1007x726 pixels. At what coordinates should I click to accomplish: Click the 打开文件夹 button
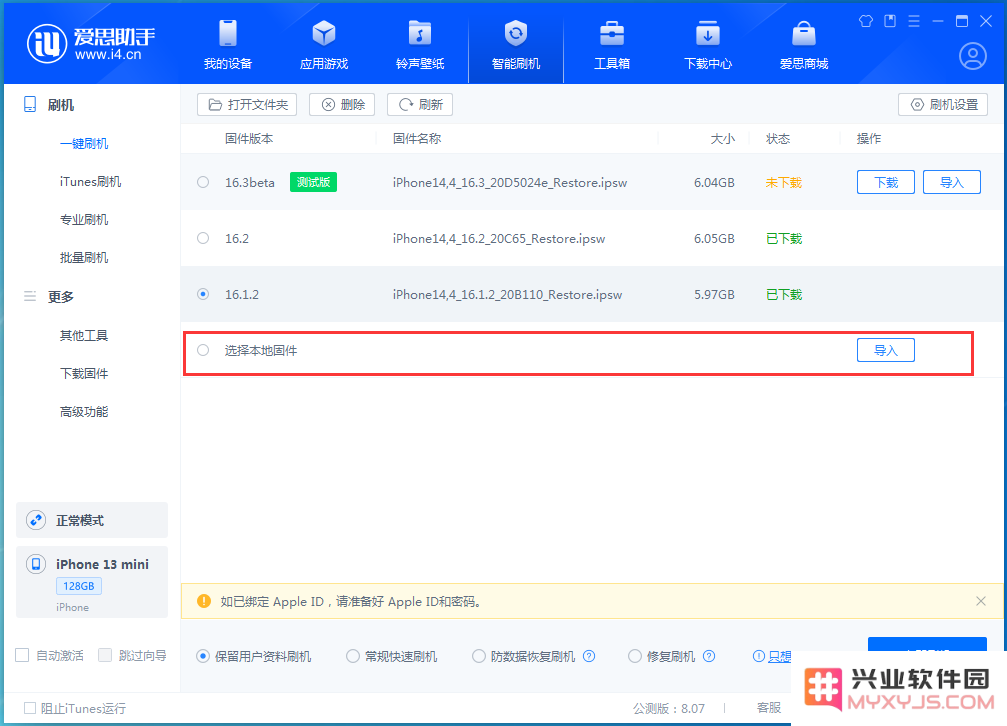coord(247,105)
